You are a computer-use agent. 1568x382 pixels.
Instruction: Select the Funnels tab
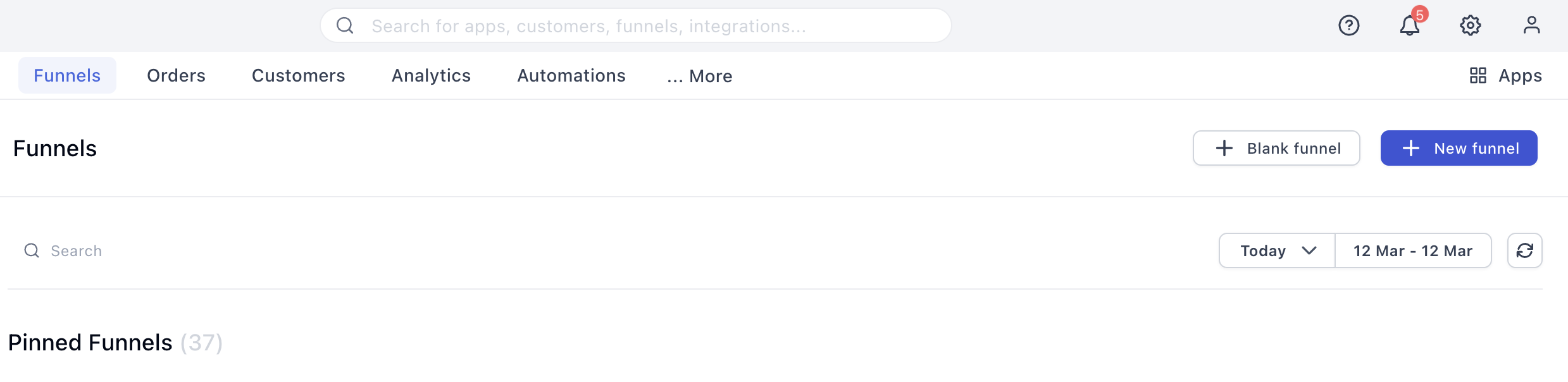tap(67, 76)
